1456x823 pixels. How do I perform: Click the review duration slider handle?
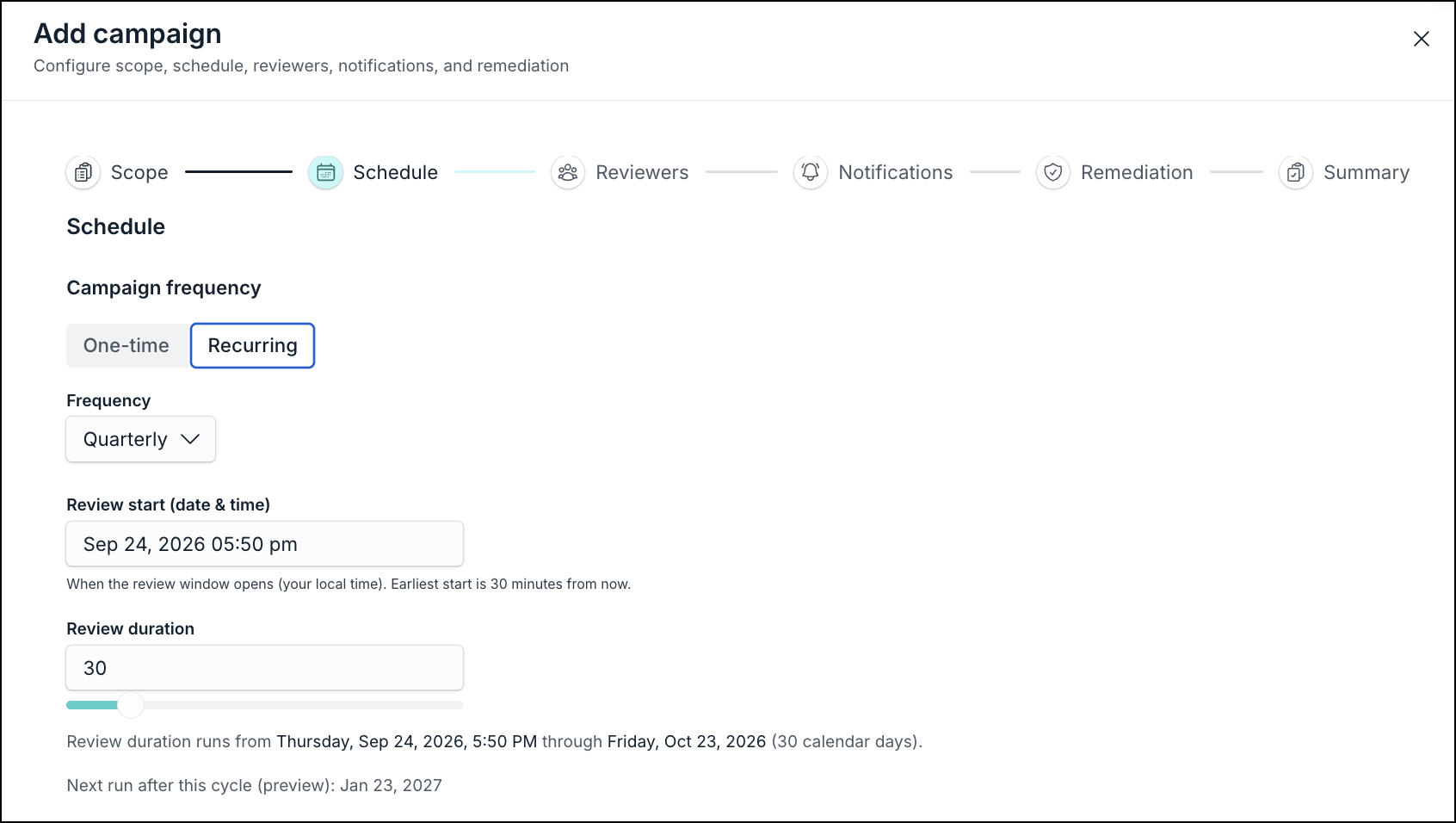(131, 705)
